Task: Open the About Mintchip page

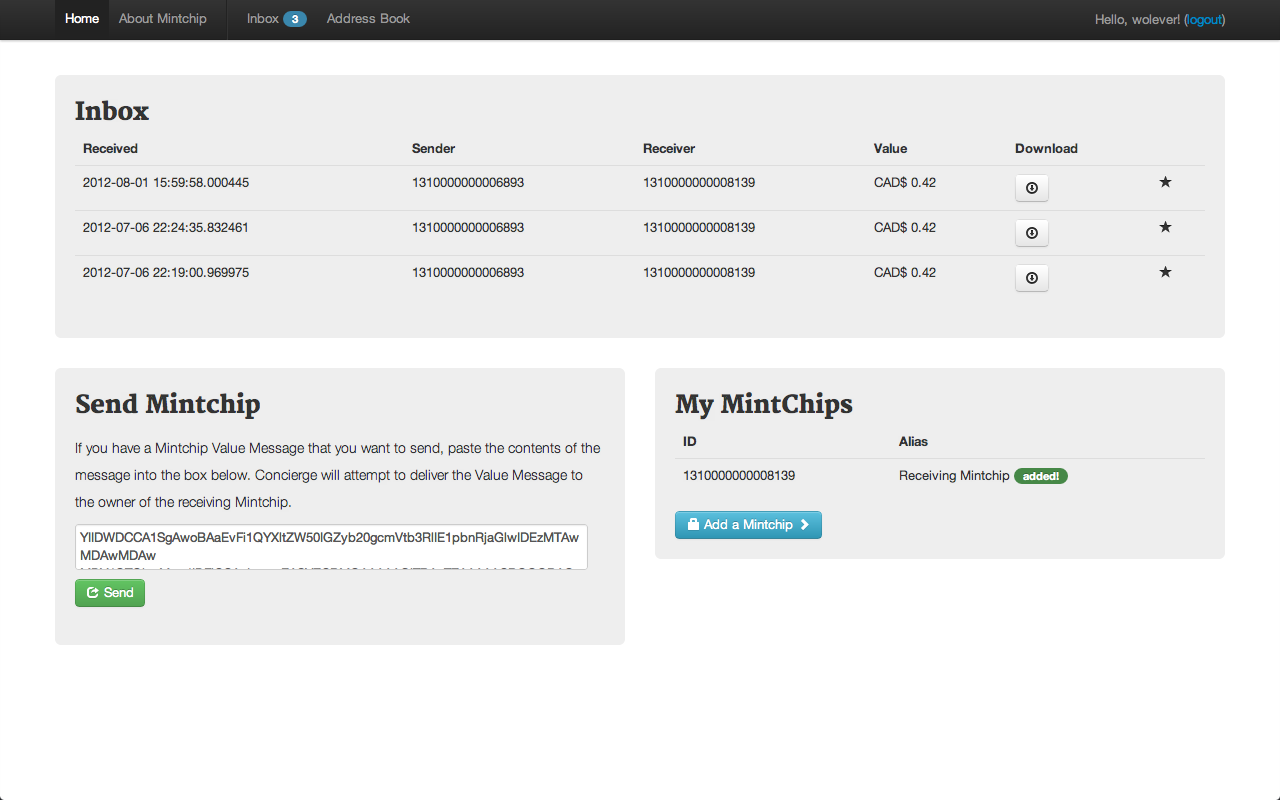Action: click(x=163, y=19)
